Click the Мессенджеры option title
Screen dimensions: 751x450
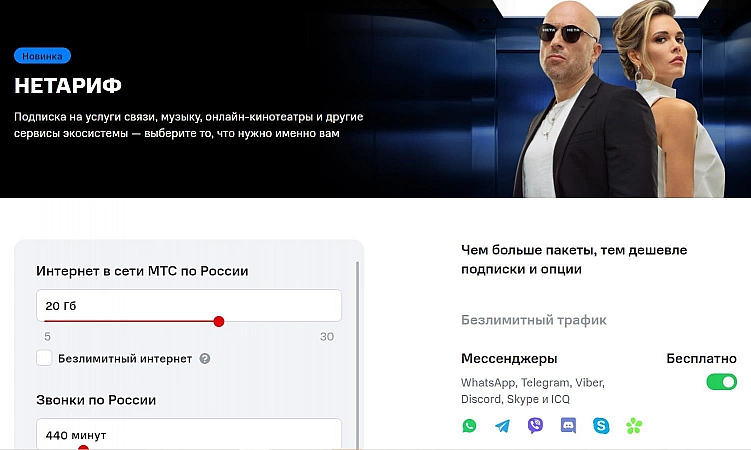(509, 359)
